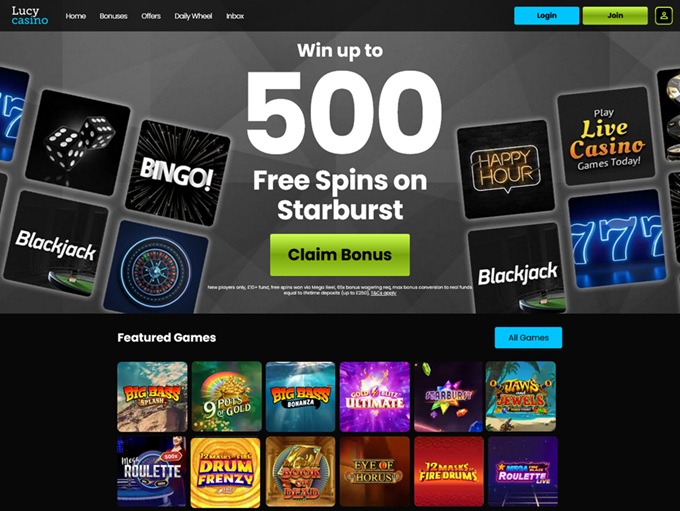Viewport: 680px width, 511px height.
Task: Select the Drum Frenzy game tile
Action: tap(226, 472)
